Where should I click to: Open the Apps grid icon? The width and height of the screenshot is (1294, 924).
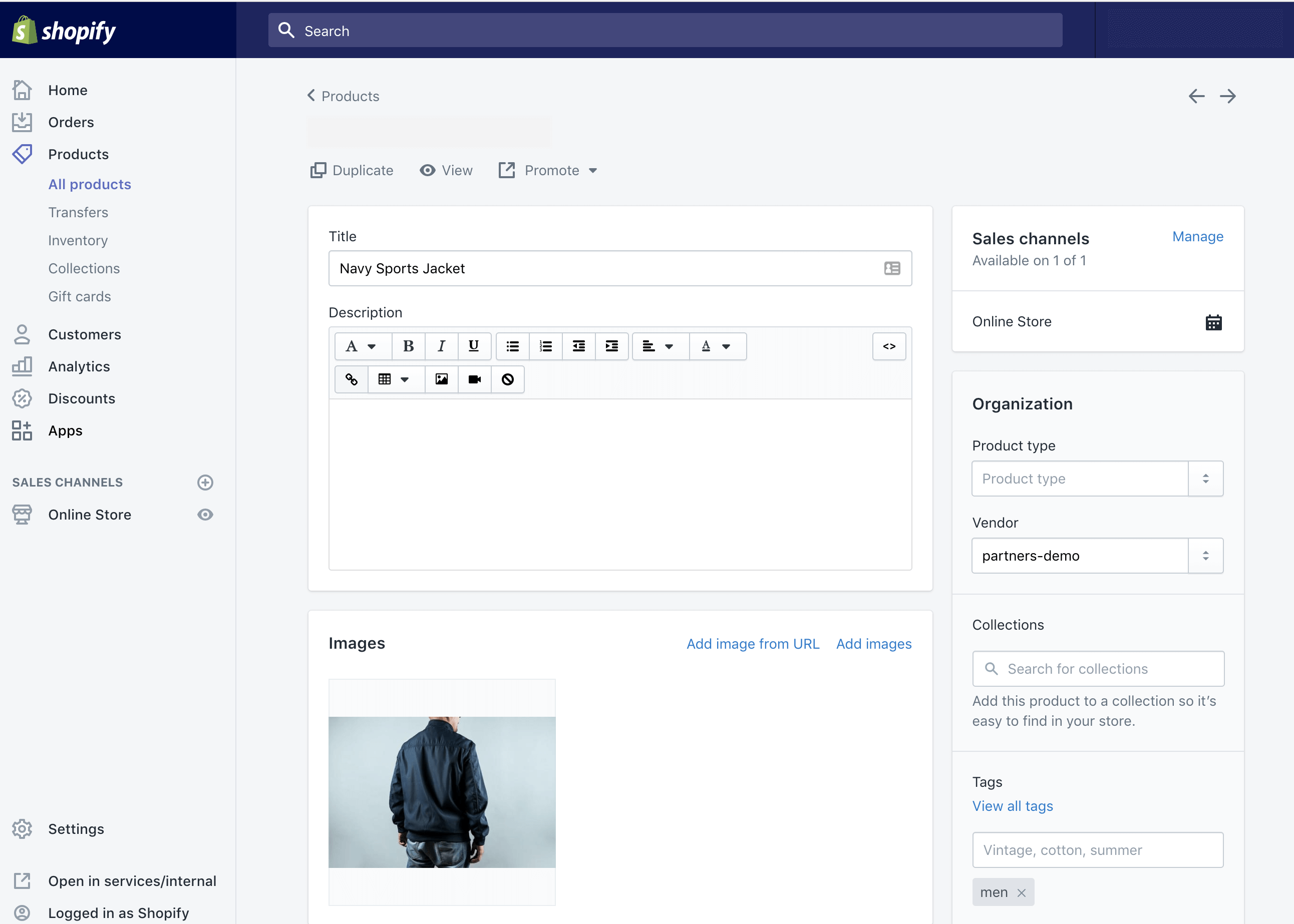click(22, 430)
